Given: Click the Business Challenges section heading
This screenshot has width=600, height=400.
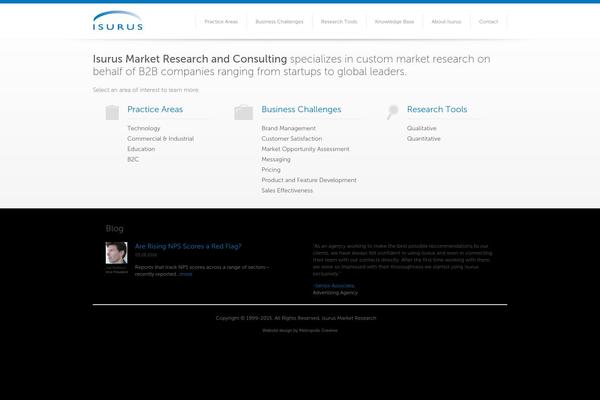Looking at the screenshot, I should [301, 109].
